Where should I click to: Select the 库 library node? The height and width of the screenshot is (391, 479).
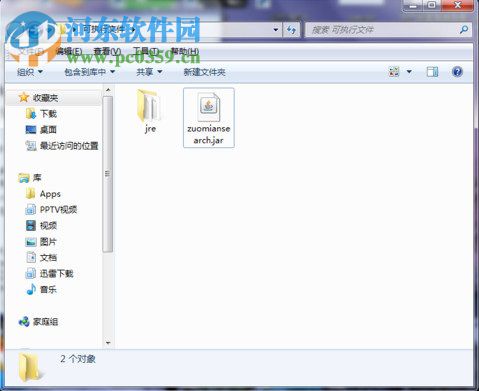tap(30, 178)
